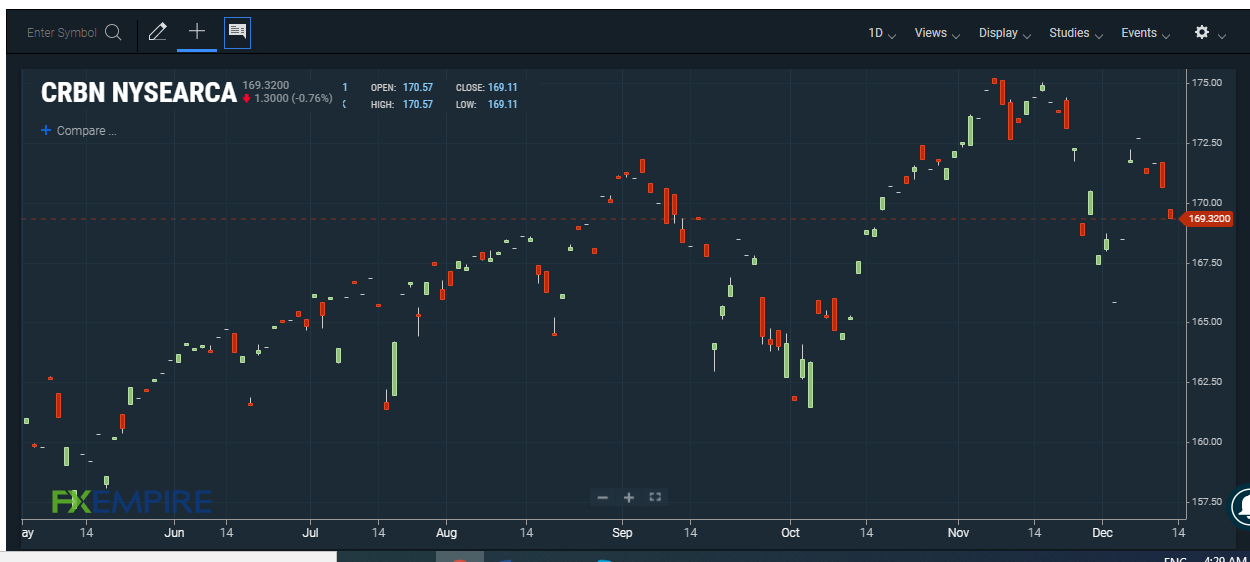Click the Oct date axis label
The width and height of the screenshot is (1250, 562).
(x=790, y=533)
